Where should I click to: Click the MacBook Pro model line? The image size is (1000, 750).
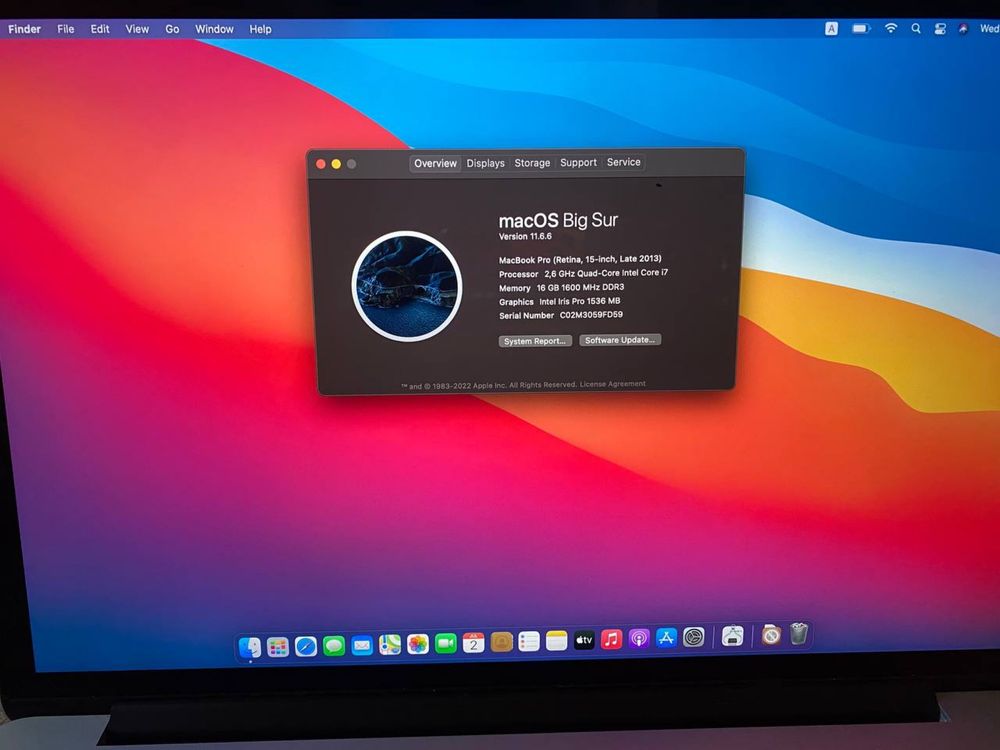[x=580, y=259]
